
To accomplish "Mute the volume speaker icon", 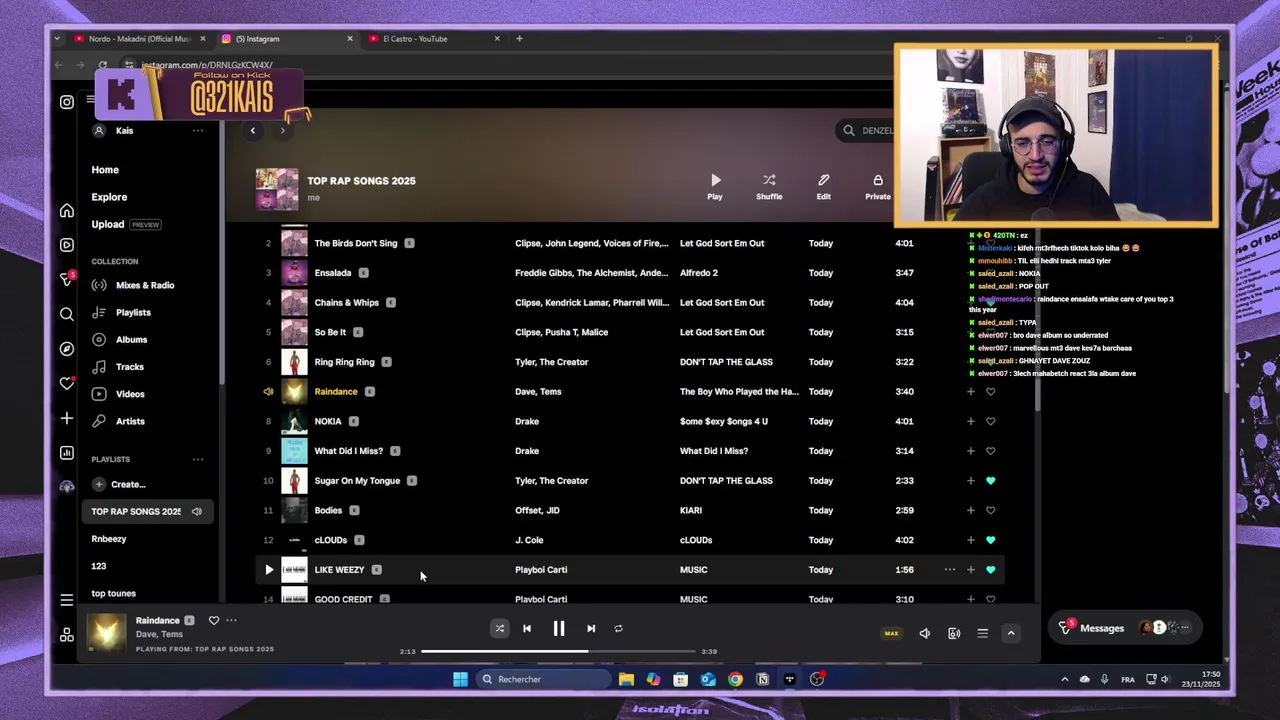I will pos(924,633).
